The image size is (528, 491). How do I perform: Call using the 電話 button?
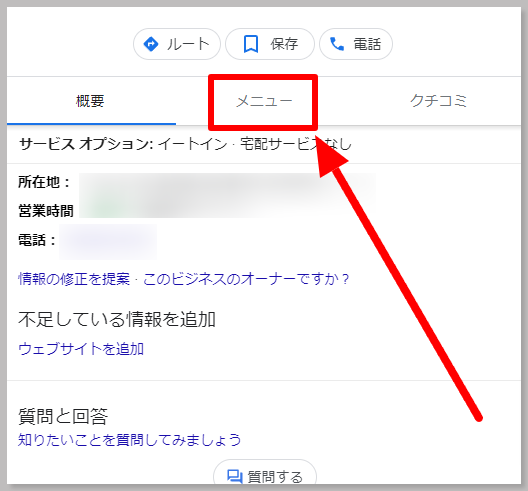(x=356, y=44)
